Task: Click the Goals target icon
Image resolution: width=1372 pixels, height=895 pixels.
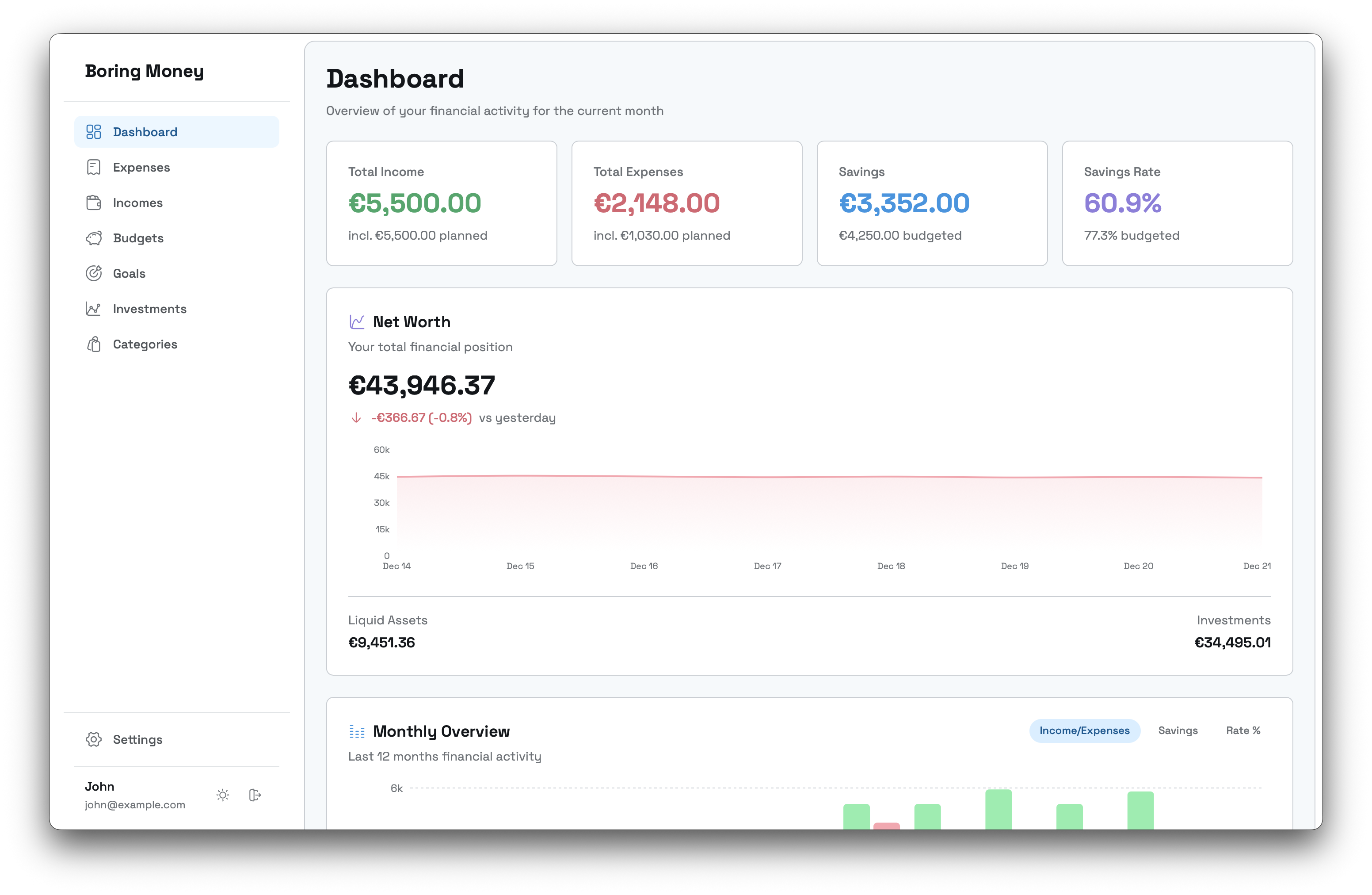Action: [x=93, y=273]
